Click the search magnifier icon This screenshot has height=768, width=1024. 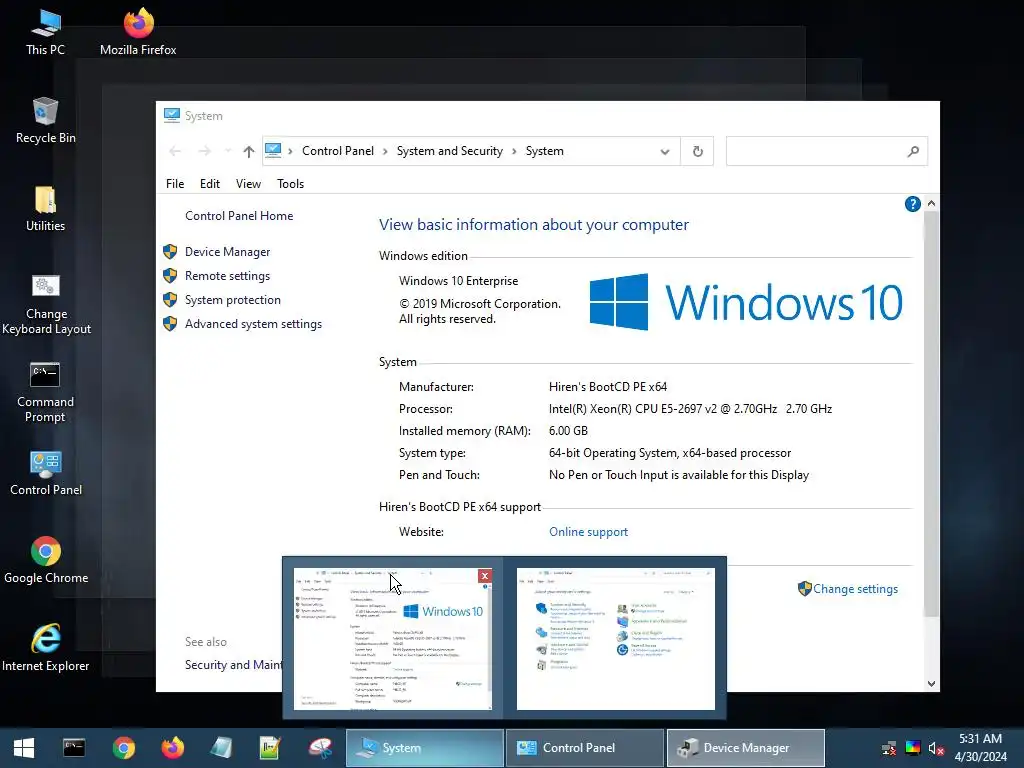click(x=913, y=152)
